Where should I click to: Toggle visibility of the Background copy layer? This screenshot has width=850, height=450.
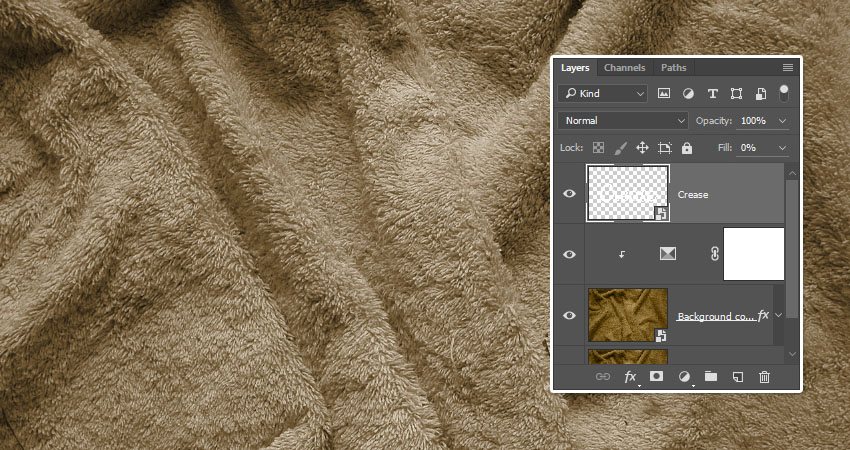point(570,315)
